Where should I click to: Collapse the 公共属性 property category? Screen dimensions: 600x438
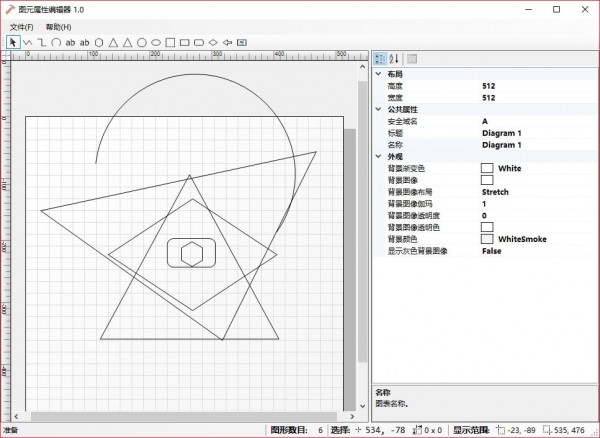point(378,109)
